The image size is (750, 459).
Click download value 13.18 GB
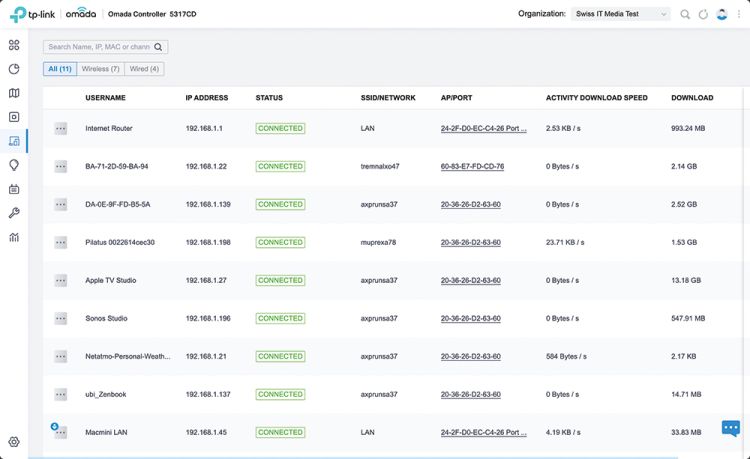686,280
